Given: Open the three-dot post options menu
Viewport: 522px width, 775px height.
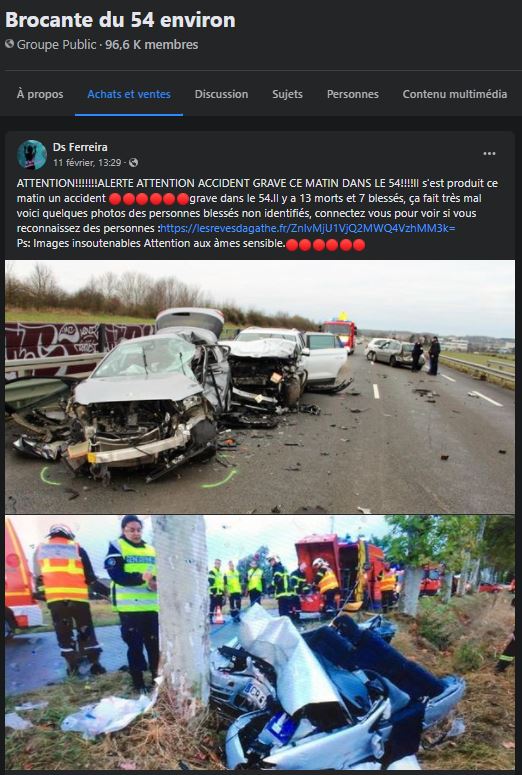Looking at the screenshot, I should (x=489, y=154).
